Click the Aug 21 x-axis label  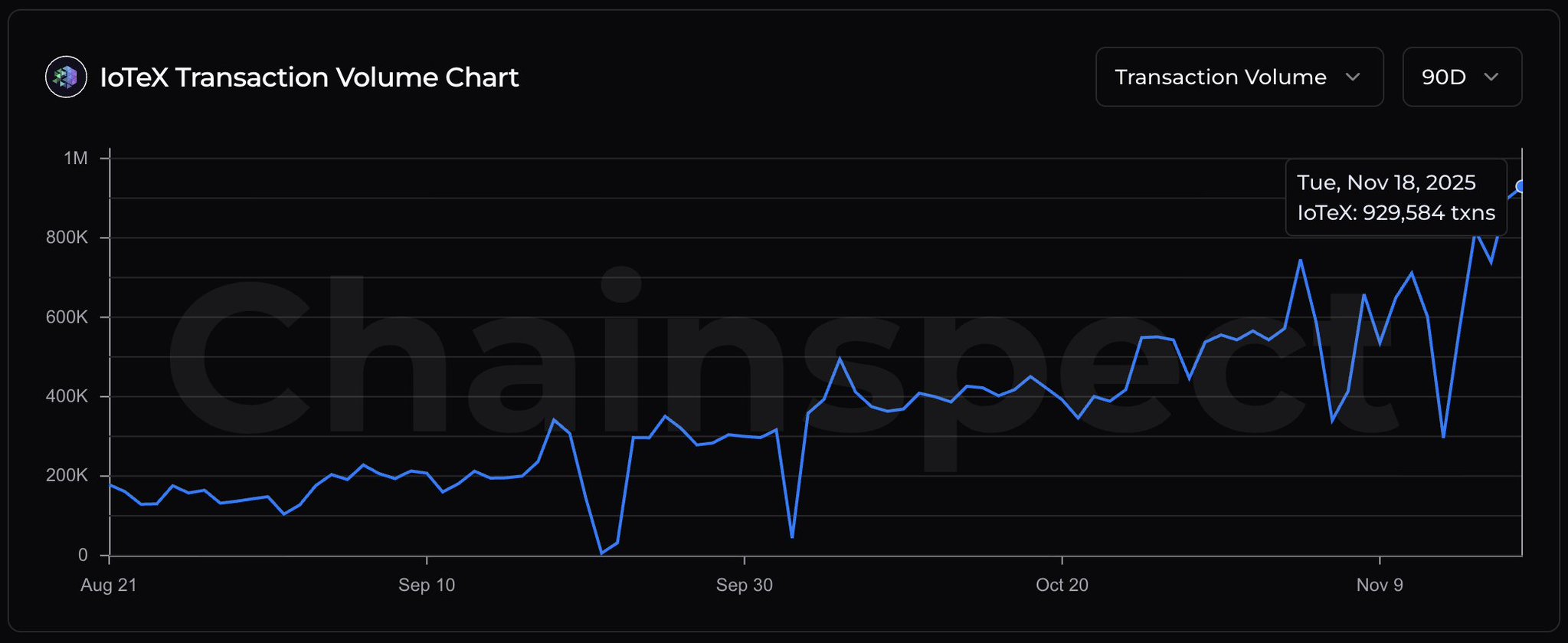[x=109, y=585]
